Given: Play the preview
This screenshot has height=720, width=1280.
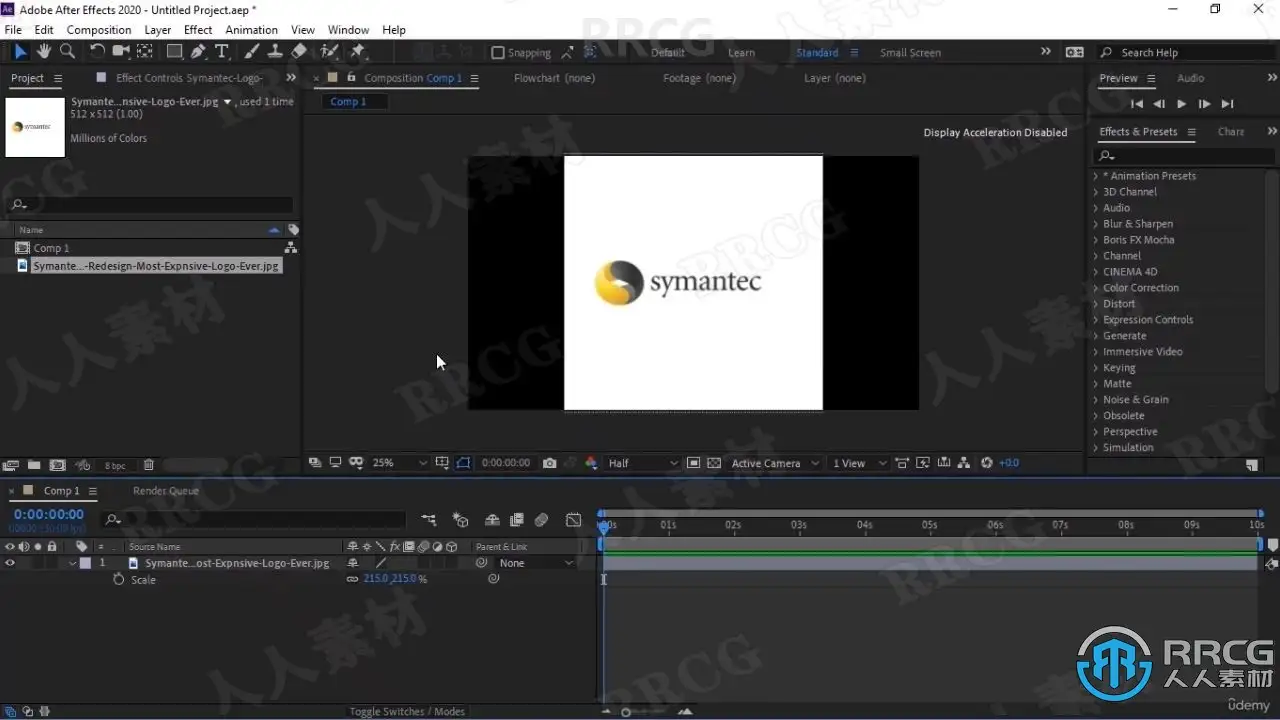Looking at the screenshot, I should tap(1182, 104).
